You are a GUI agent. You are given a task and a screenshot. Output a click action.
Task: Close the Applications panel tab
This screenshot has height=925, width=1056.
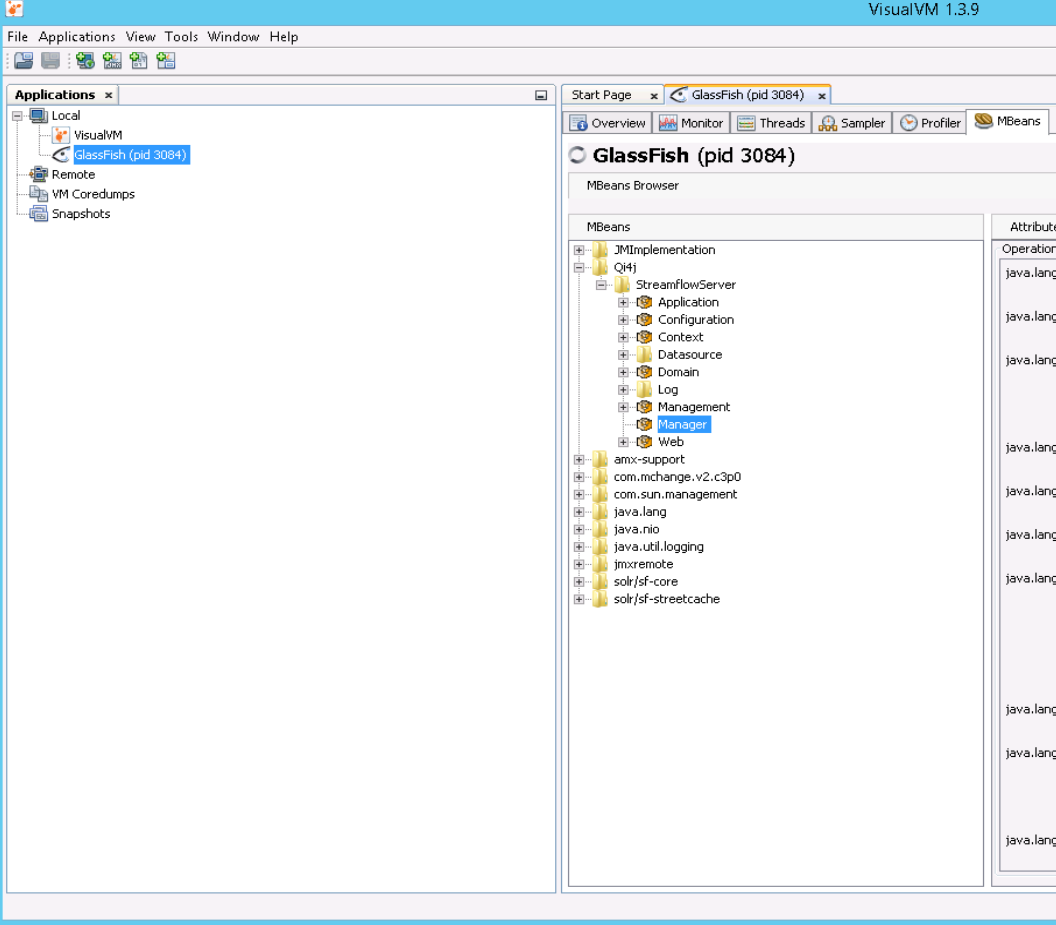108,96
